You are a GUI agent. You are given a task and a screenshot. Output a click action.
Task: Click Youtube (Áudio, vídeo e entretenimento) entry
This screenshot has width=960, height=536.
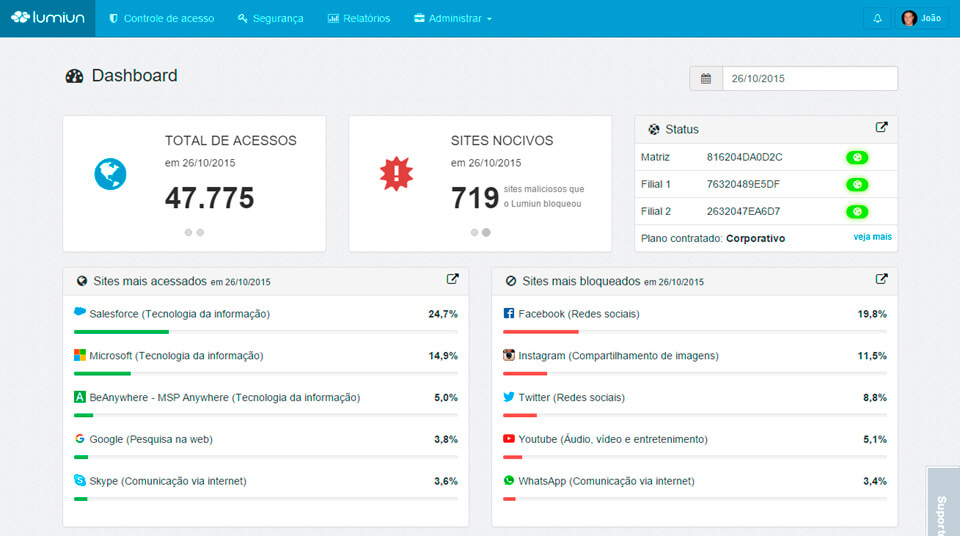coord(613,439)
